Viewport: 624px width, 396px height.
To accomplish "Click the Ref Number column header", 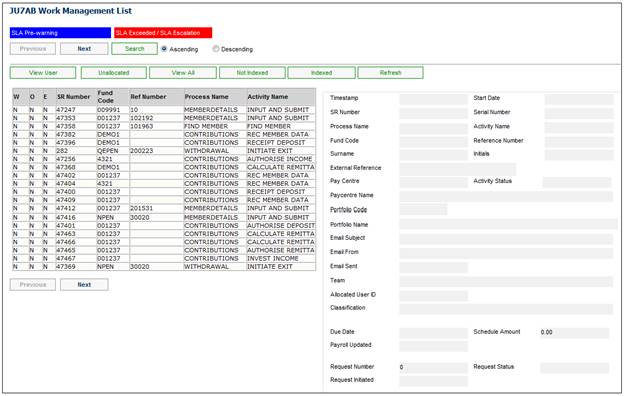I will click(156, 97).
